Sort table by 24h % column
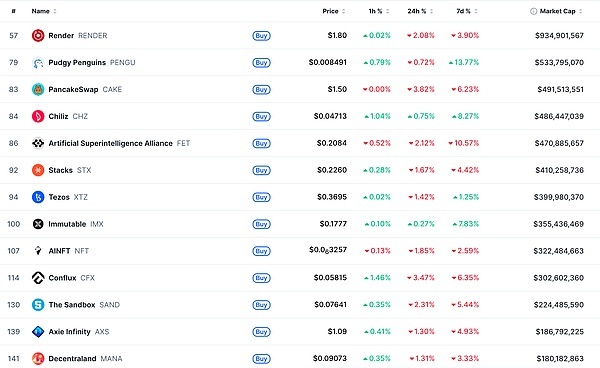Screen dimensions: 600x368 (x=420, y=11)
